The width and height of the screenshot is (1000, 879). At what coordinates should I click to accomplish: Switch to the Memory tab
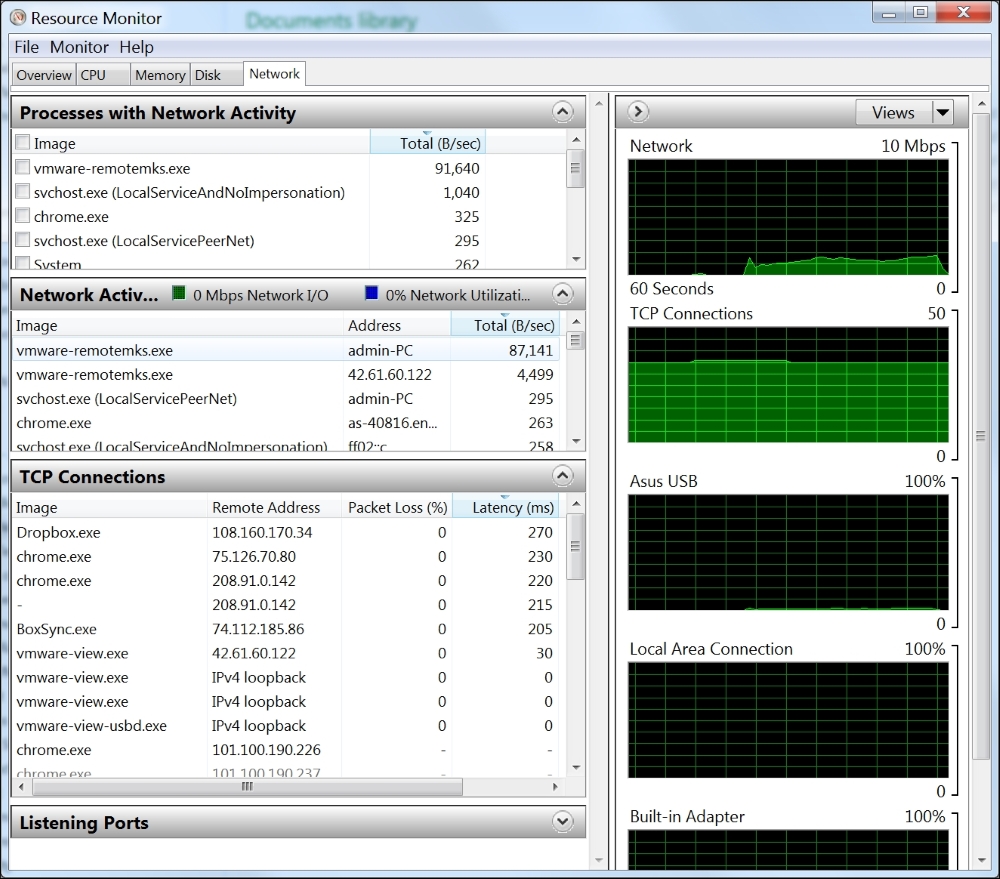click(x=160, y=75)
